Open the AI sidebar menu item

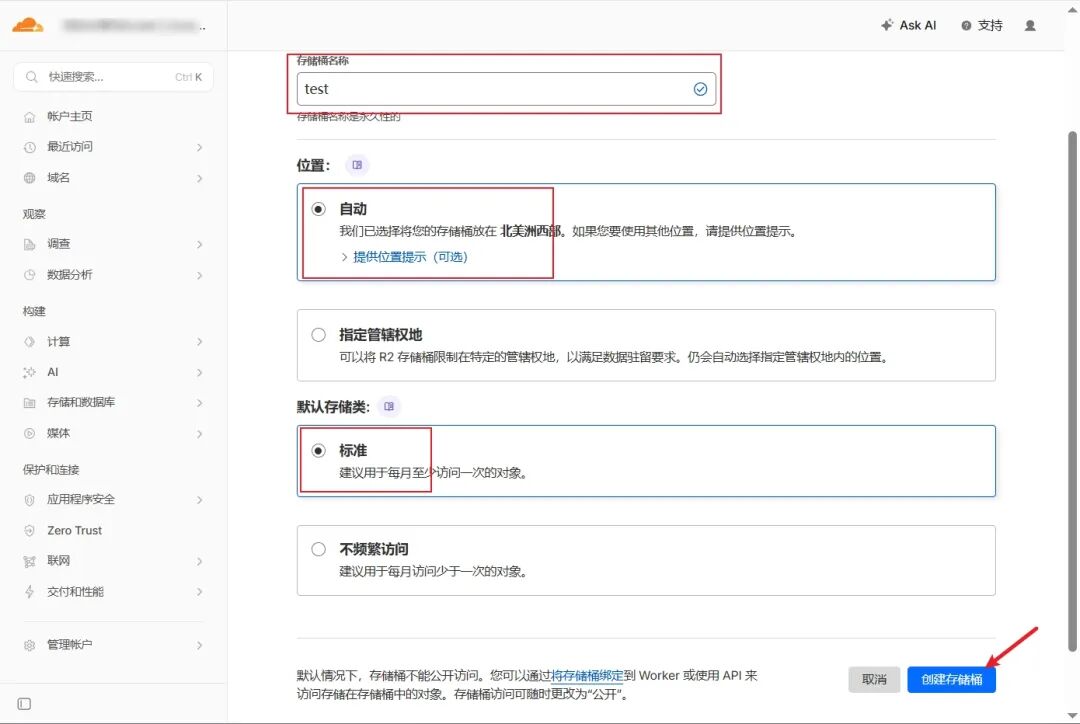pos(114,372)
